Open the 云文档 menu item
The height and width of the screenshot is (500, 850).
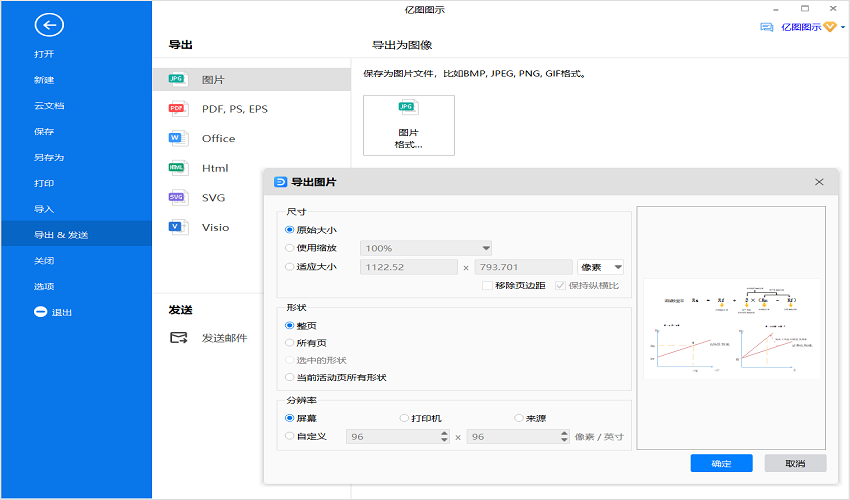coord(49,106)
